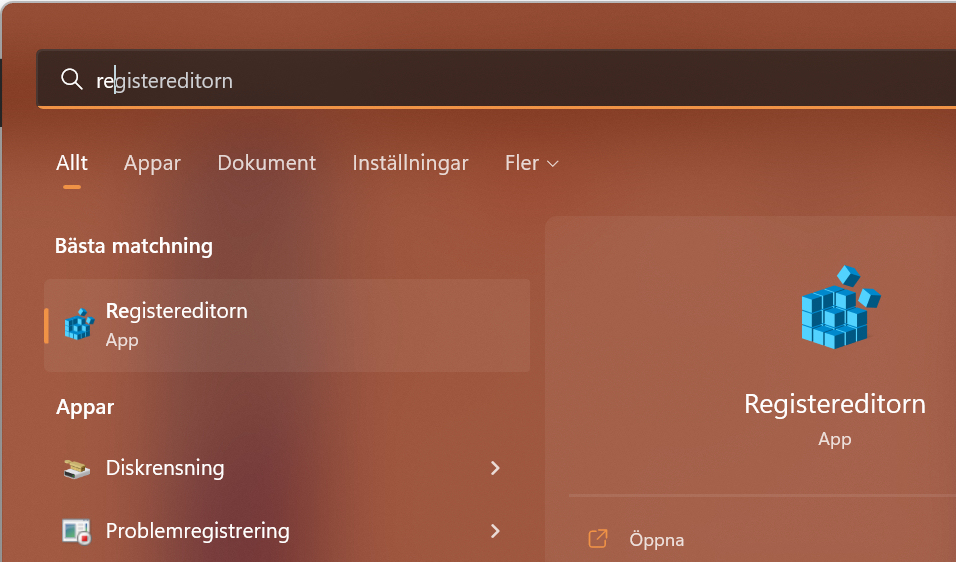956x562 pixels.
Task: Expand the Fler dropdown menu
Action: tap(532, 163)
